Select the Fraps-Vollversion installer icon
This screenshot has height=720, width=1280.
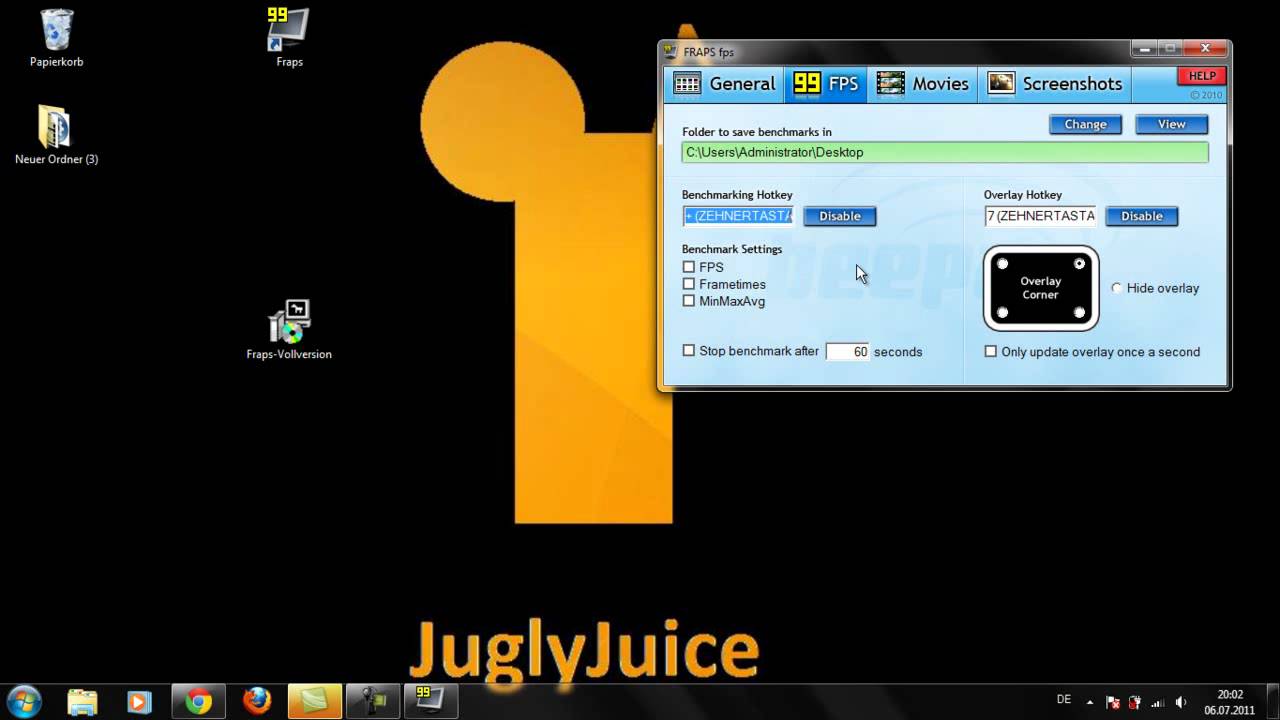pos(289,330)
